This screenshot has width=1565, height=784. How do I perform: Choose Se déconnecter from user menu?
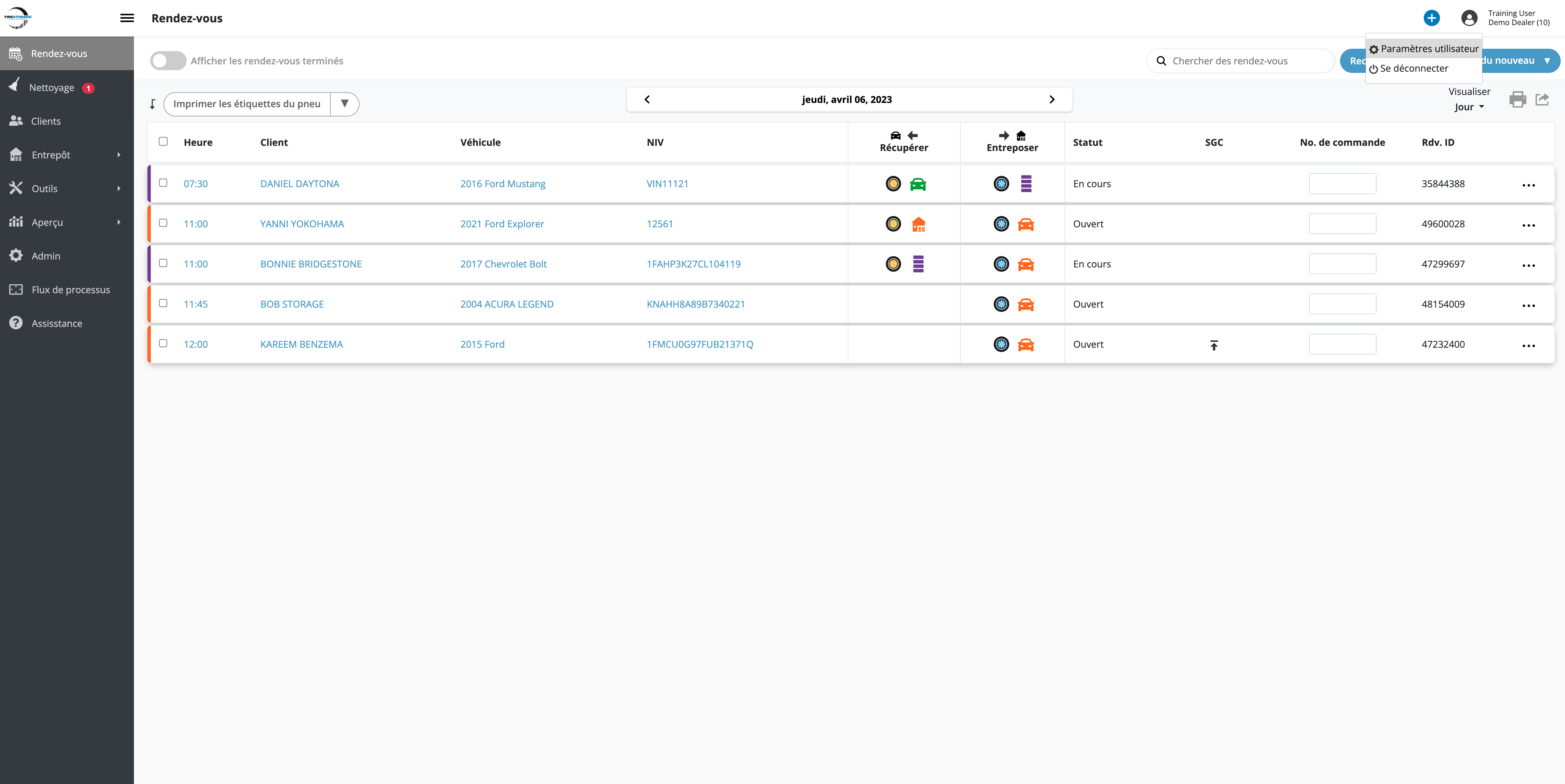tap(1413, 69)
